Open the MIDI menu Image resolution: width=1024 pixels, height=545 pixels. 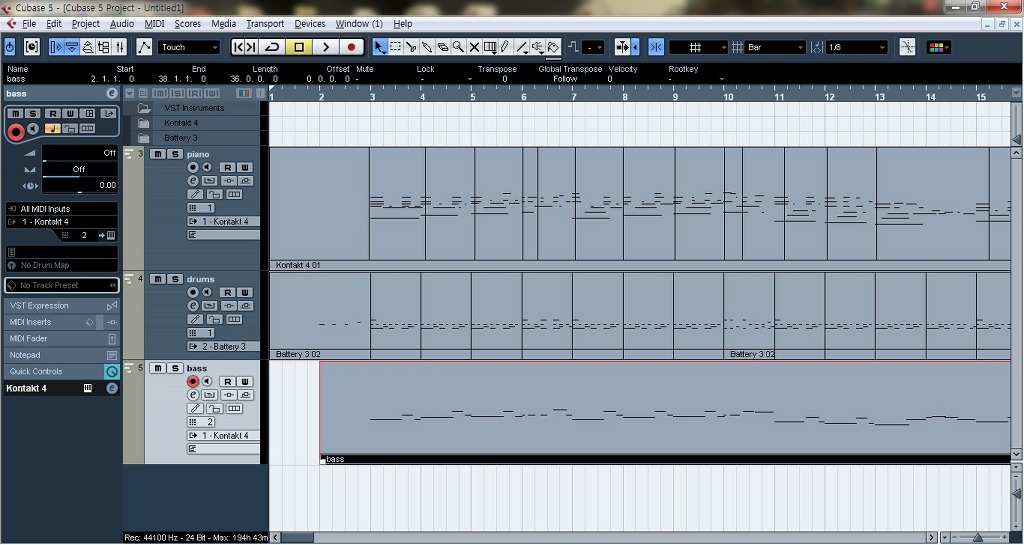pos(154,23)
